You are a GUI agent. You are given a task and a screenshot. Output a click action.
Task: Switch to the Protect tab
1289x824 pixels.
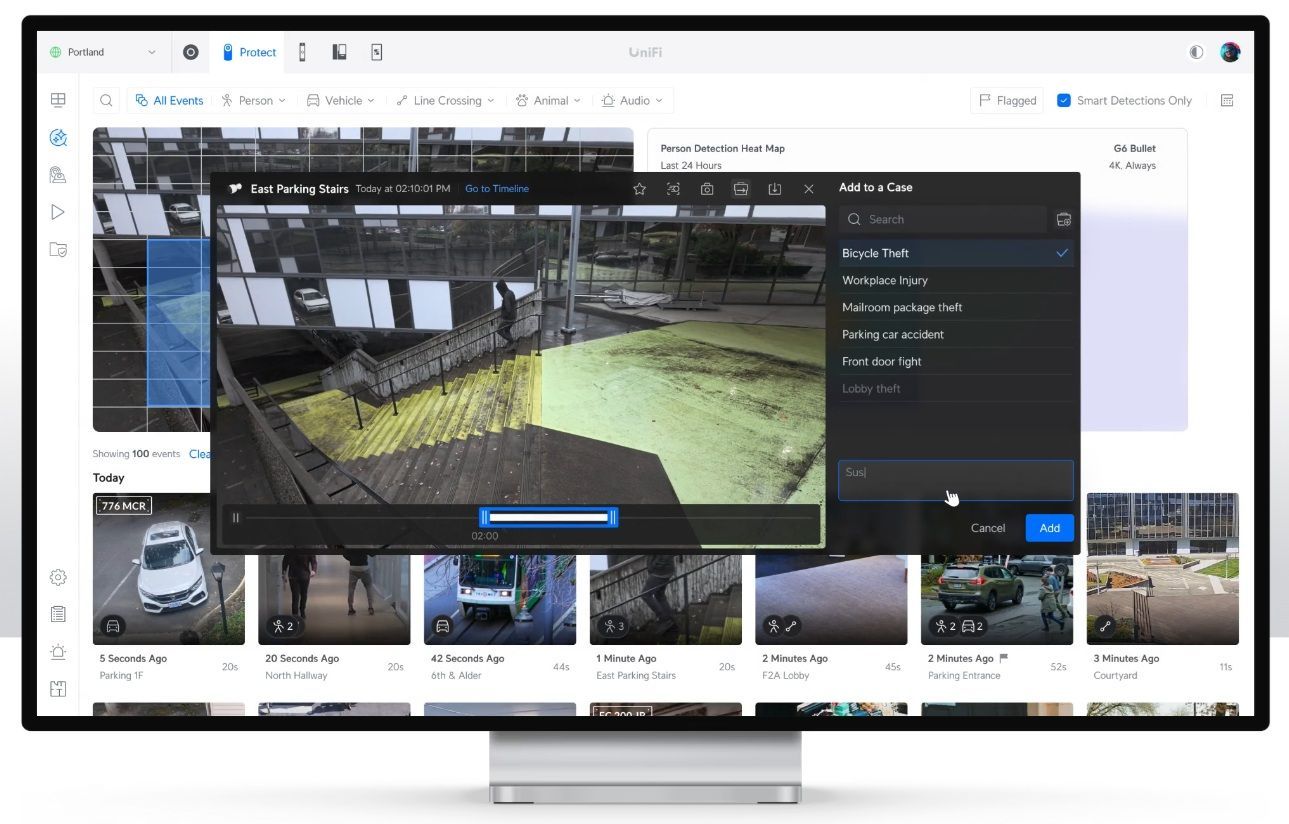pyautogui.click(x=249, y=52)
